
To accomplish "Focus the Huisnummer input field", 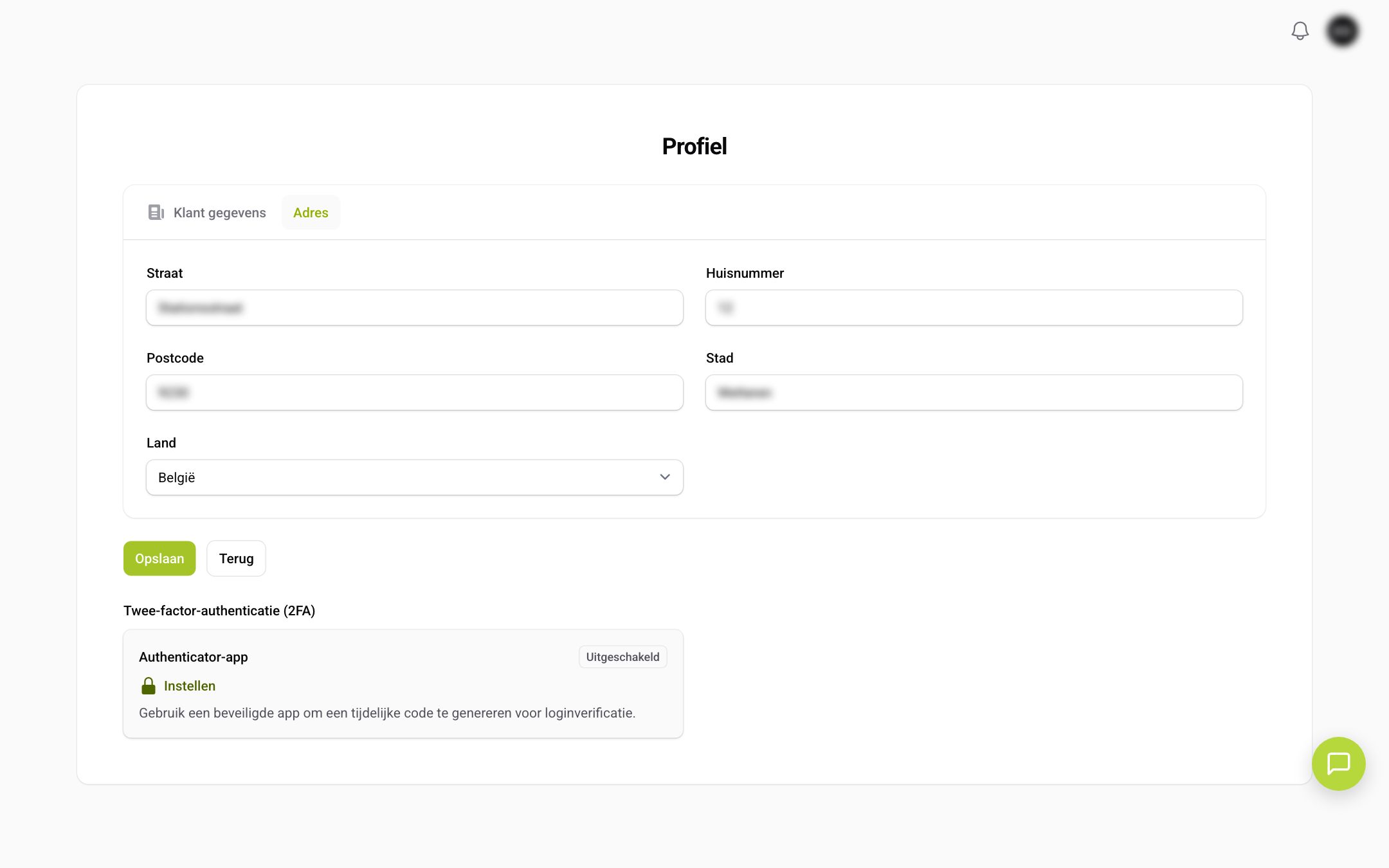I will [x=974, y=307].
